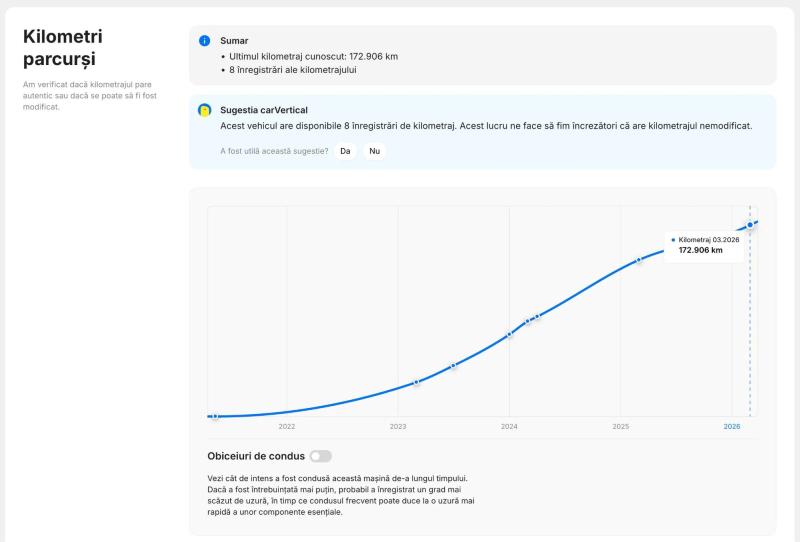Click the Sugestia carVertical heading
This screenshot has width=800, height=542.
(264, 110)
